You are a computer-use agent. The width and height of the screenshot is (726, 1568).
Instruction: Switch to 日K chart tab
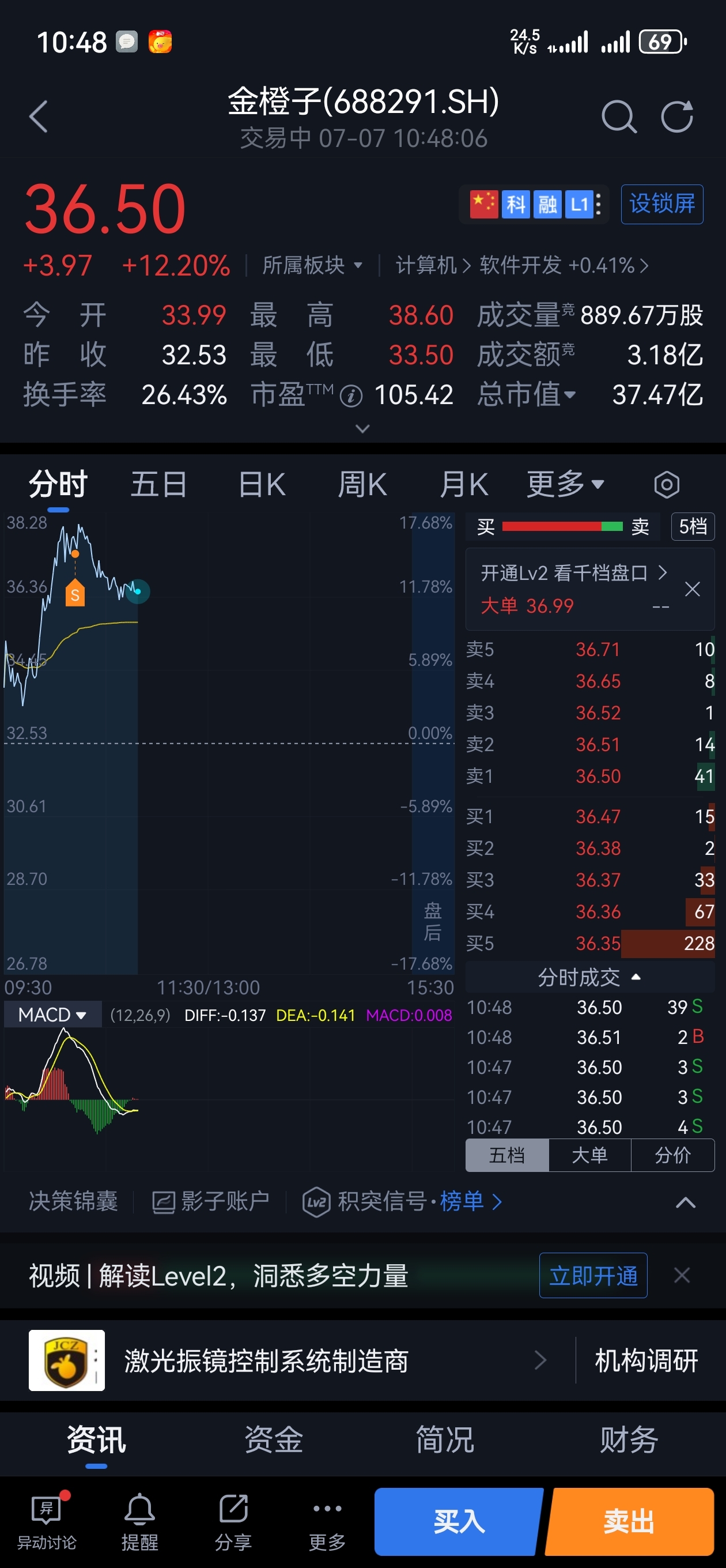pyautogui.click(x=262, y=485)
